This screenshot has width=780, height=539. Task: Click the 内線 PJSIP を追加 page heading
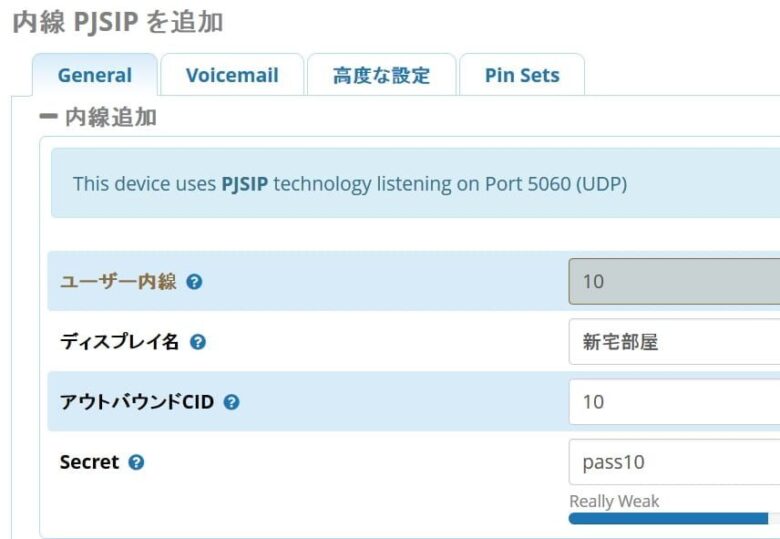coord(118,22)
